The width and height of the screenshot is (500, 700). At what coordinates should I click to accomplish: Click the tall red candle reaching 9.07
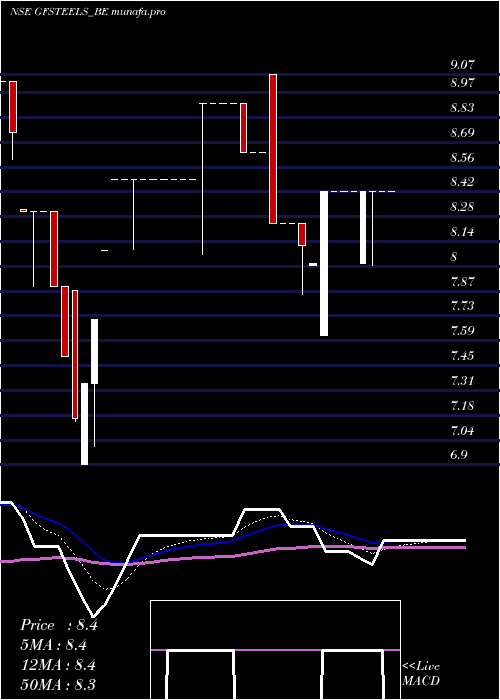point(273,149)
